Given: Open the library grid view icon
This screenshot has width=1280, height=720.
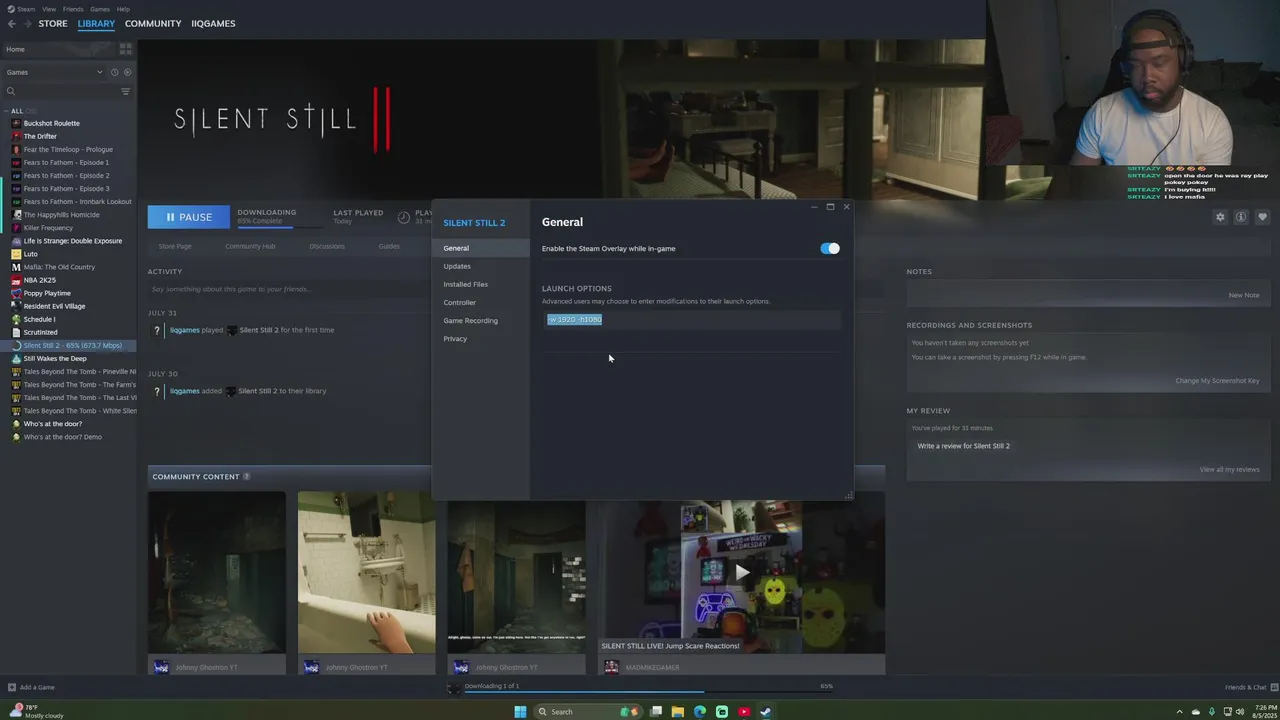Looking at the screenshot, I should pos(126,49).
